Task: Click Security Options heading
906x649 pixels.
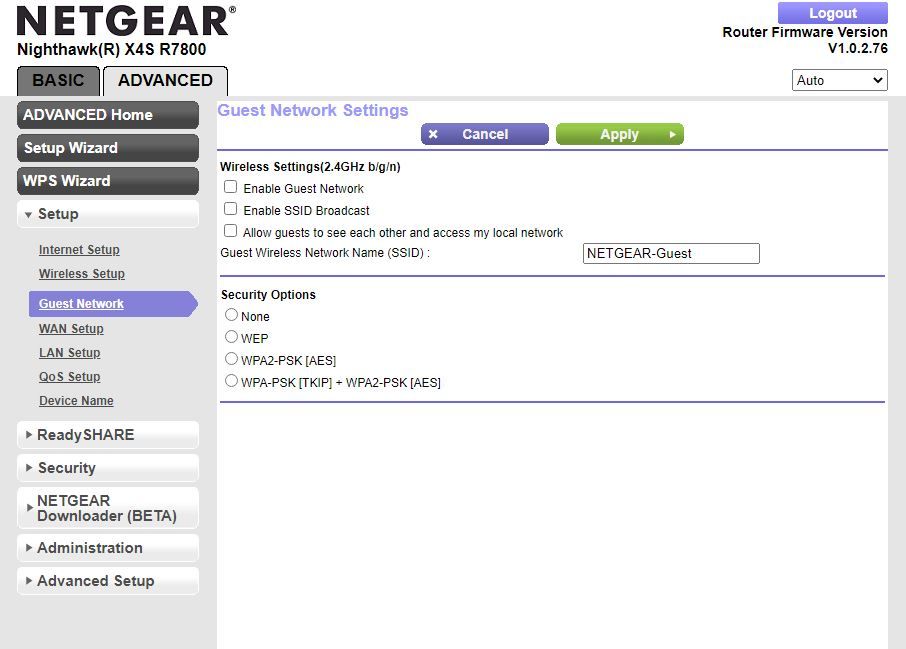Action: tap(268, 295)
